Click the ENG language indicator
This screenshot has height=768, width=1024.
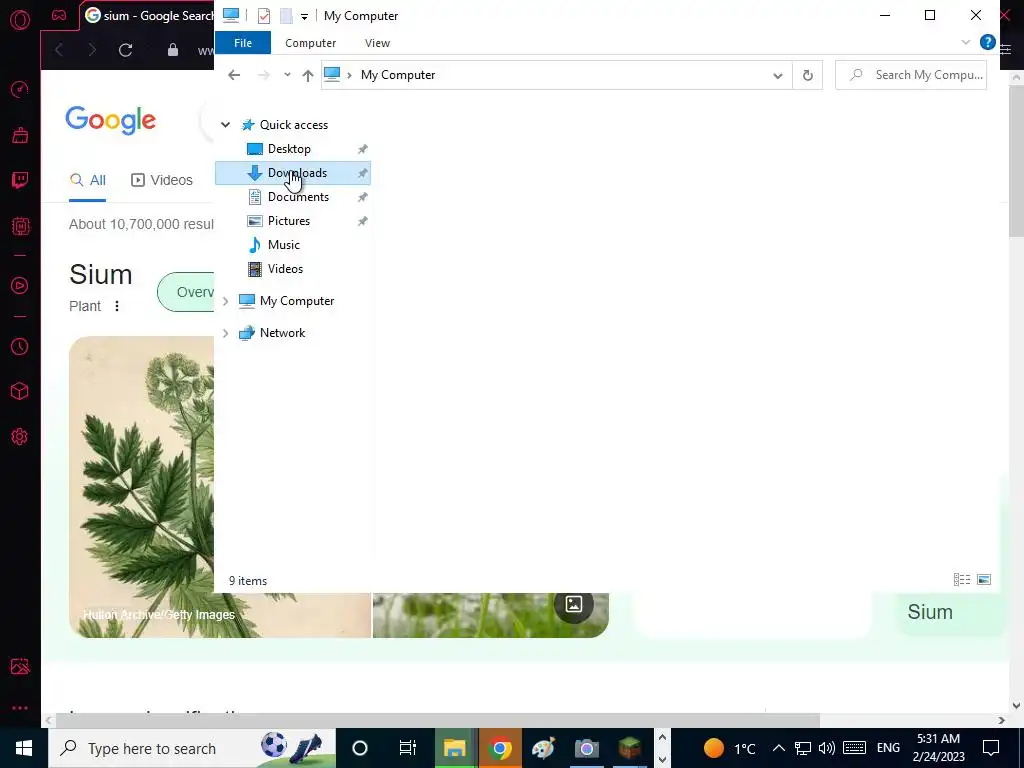point(888,748)
